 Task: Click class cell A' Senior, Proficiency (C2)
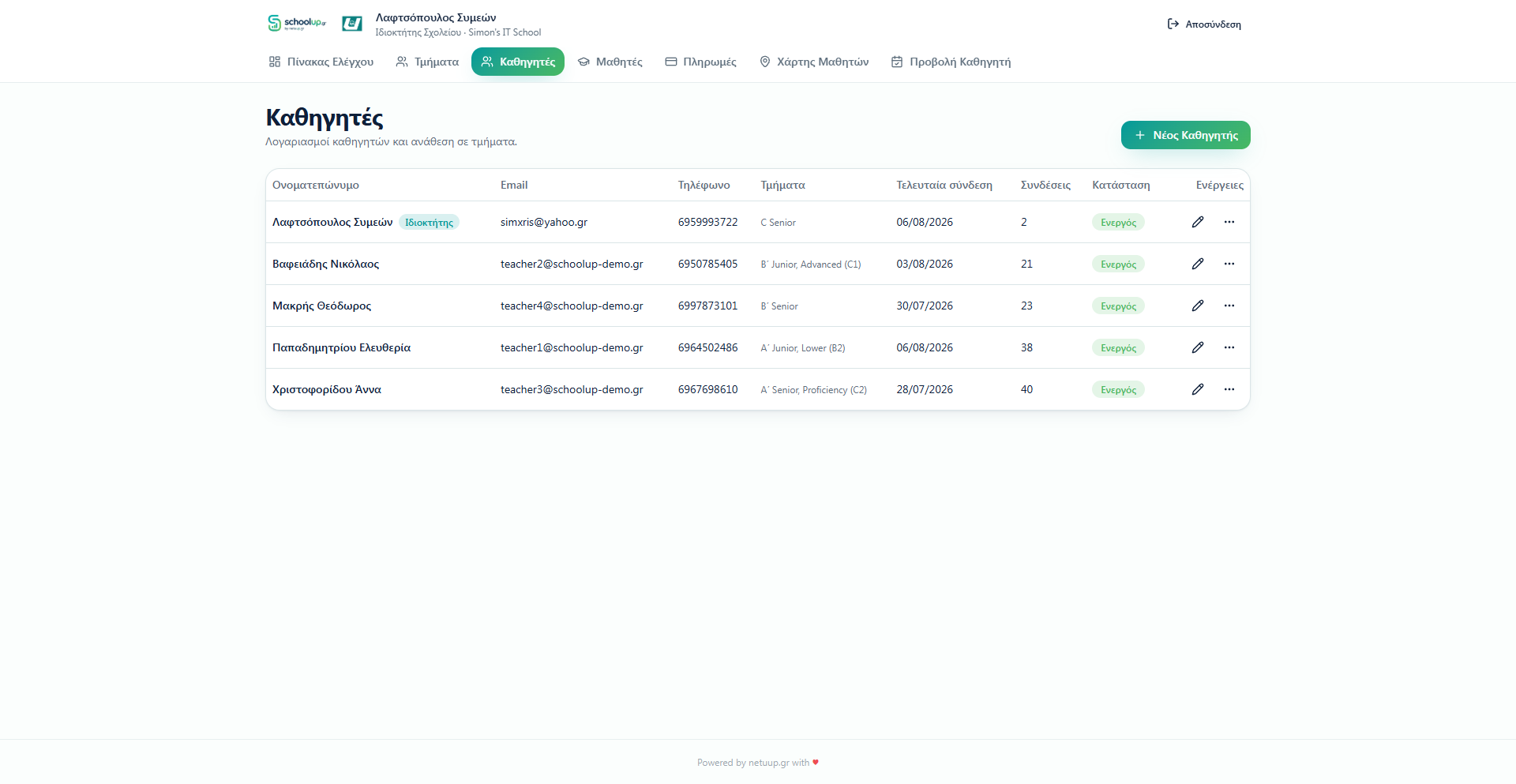tap(814, 390)
